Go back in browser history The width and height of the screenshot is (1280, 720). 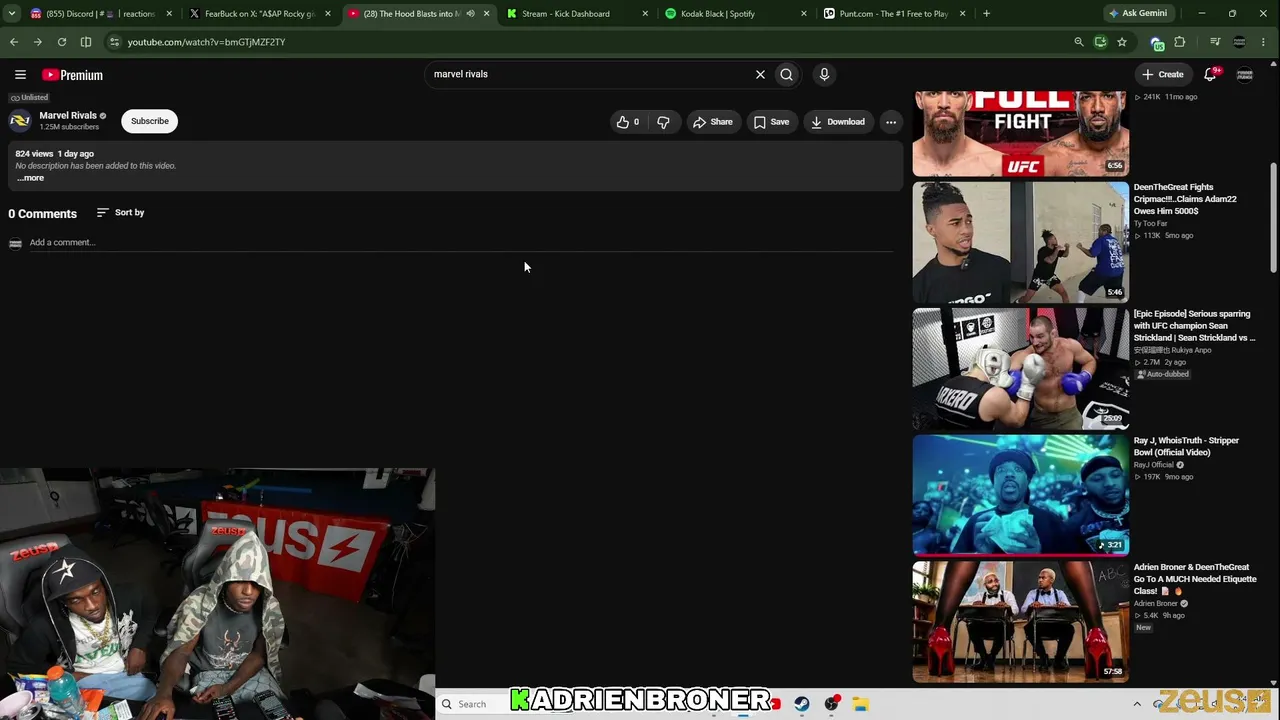[14, 42]
